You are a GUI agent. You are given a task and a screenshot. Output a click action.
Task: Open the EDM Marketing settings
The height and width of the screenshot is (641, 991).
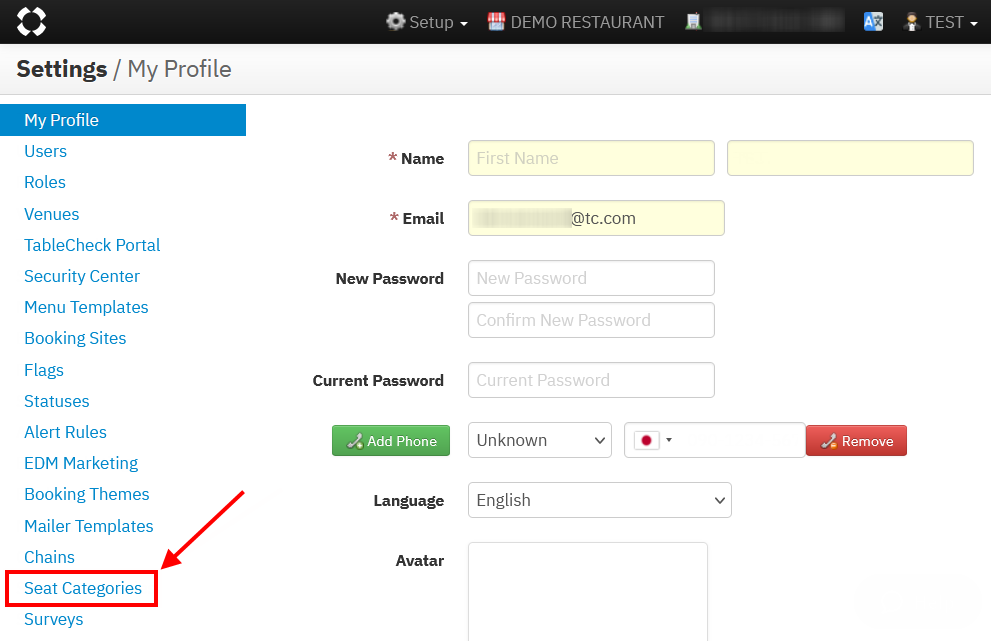click(x=81, y=463)
